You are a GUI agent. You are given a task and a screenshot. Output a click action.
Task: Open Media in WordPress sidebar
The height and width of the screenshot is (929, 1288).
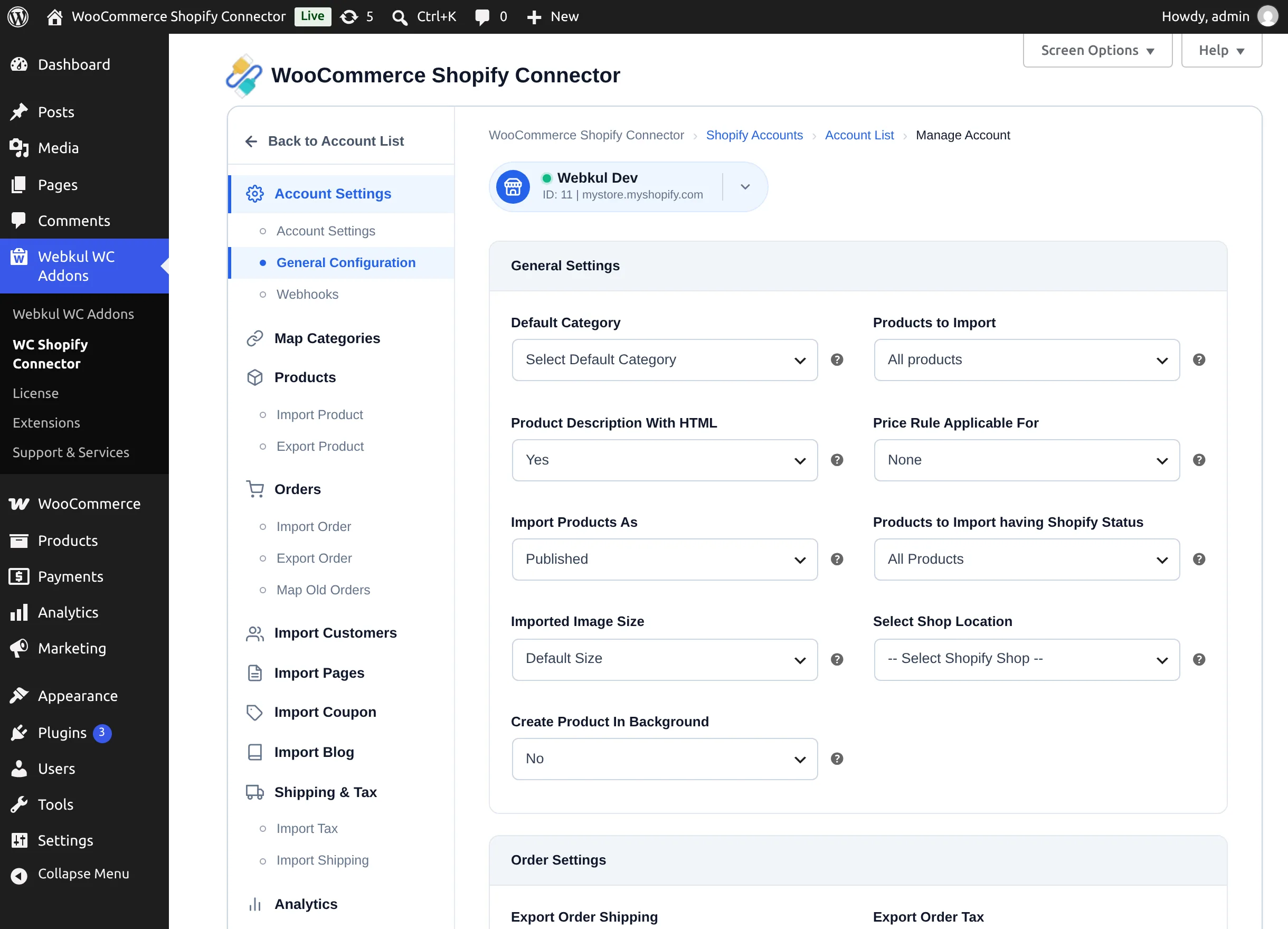[x=84, y=148]
